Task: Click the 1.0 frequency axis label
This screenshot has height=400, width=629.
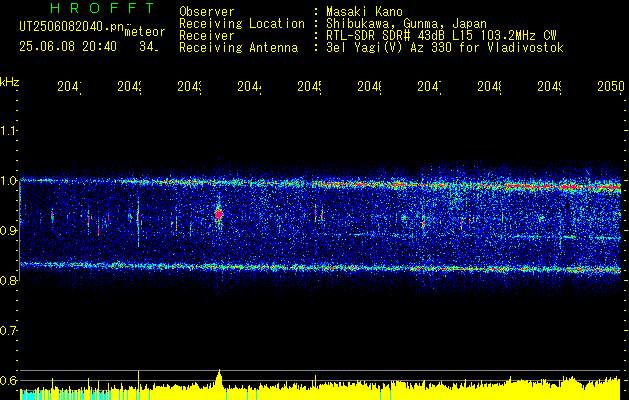Action: click(x=9, y=181)
